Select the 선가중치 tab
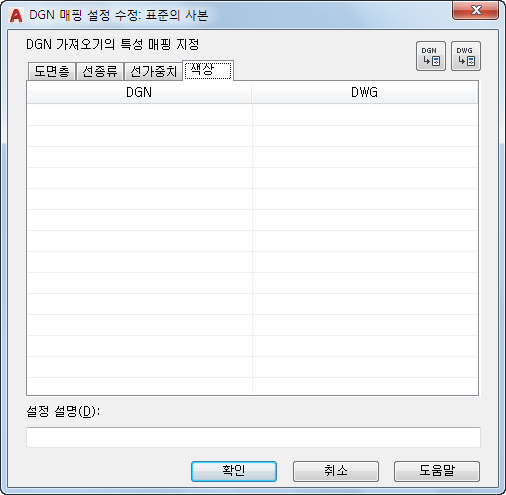The height and width of the screenshot is (495, 506). tap(153, 71)
